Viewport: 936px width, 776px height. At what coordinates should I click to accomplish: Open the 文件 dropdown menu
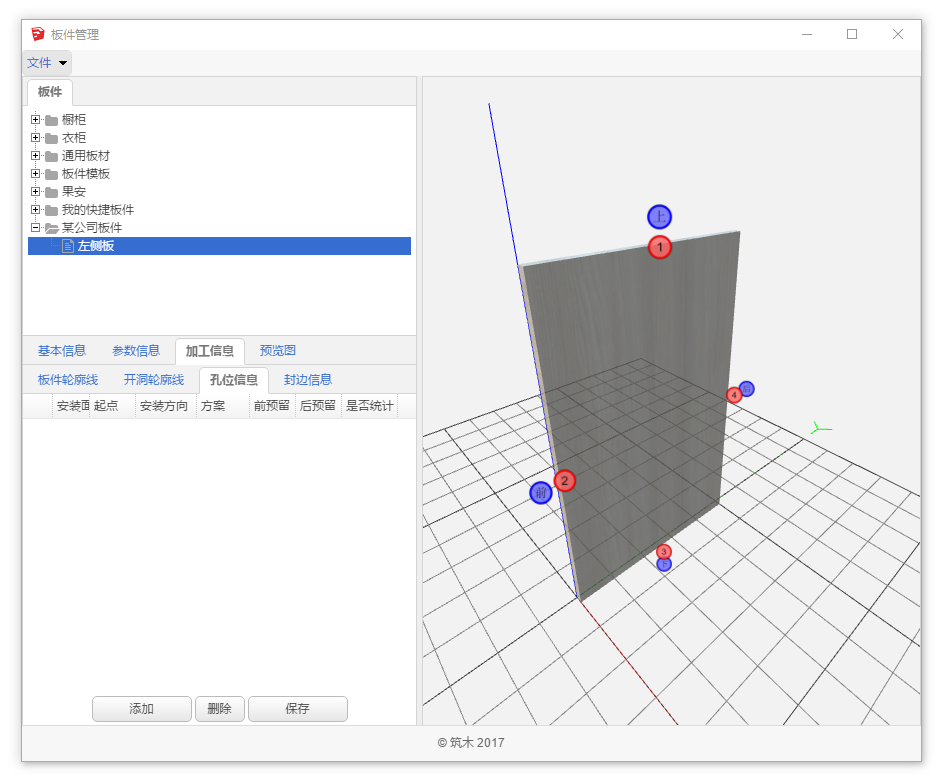47,63
